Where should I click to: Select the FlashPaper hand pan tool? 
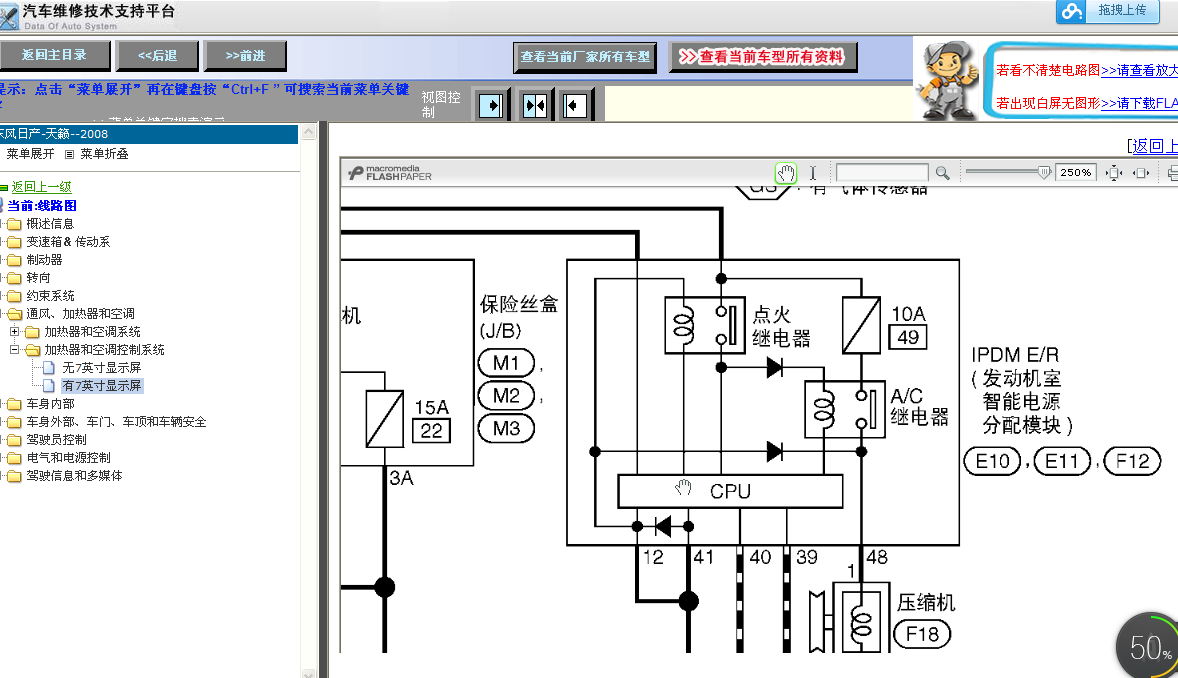click(786, 173)
